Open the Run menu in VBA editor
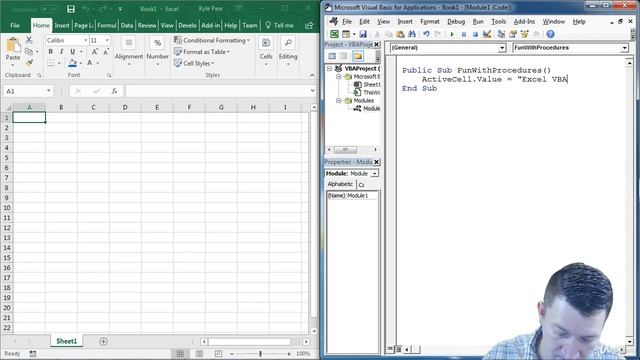640x360 pixels. coord(478,22)
